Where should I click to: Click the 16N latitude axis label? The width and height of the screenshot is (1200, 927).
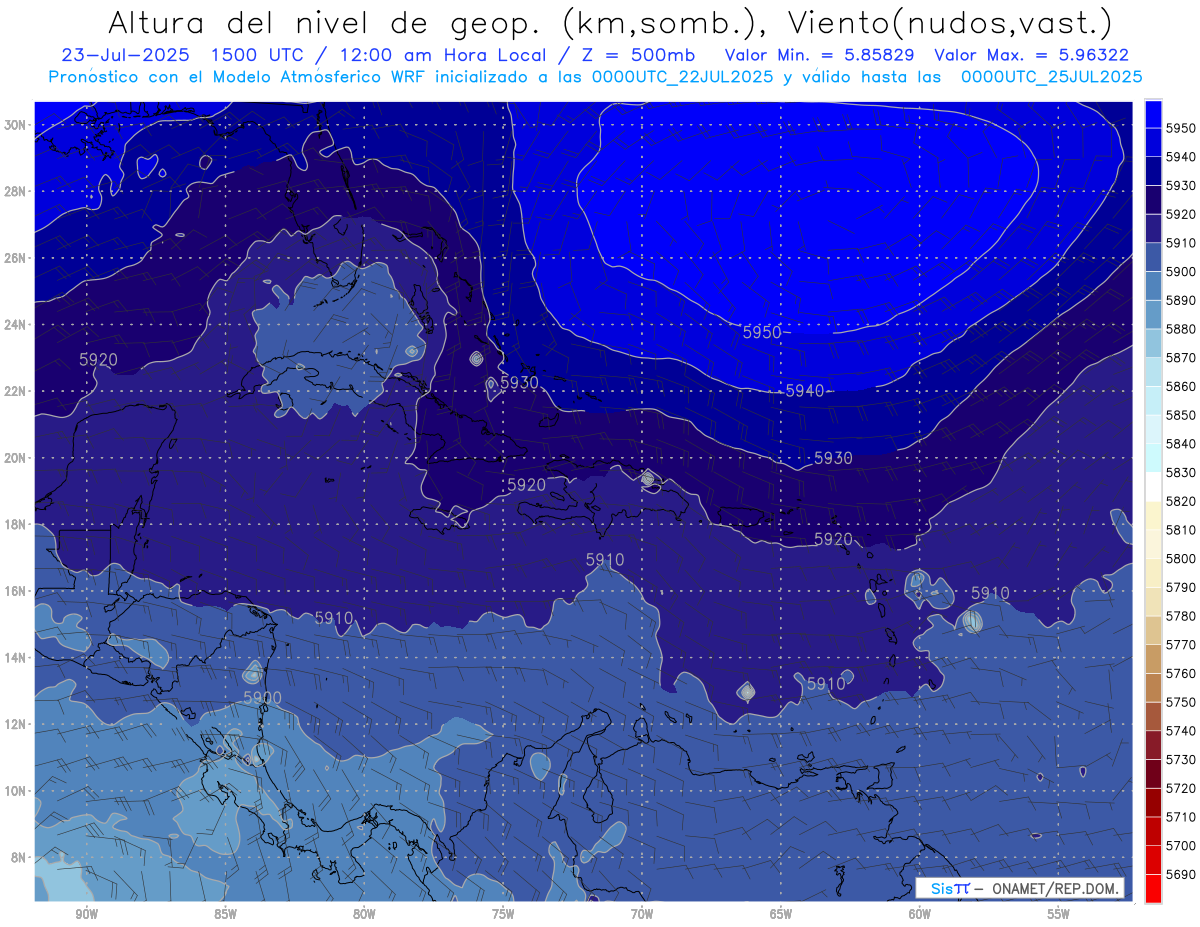click(15, 591)
